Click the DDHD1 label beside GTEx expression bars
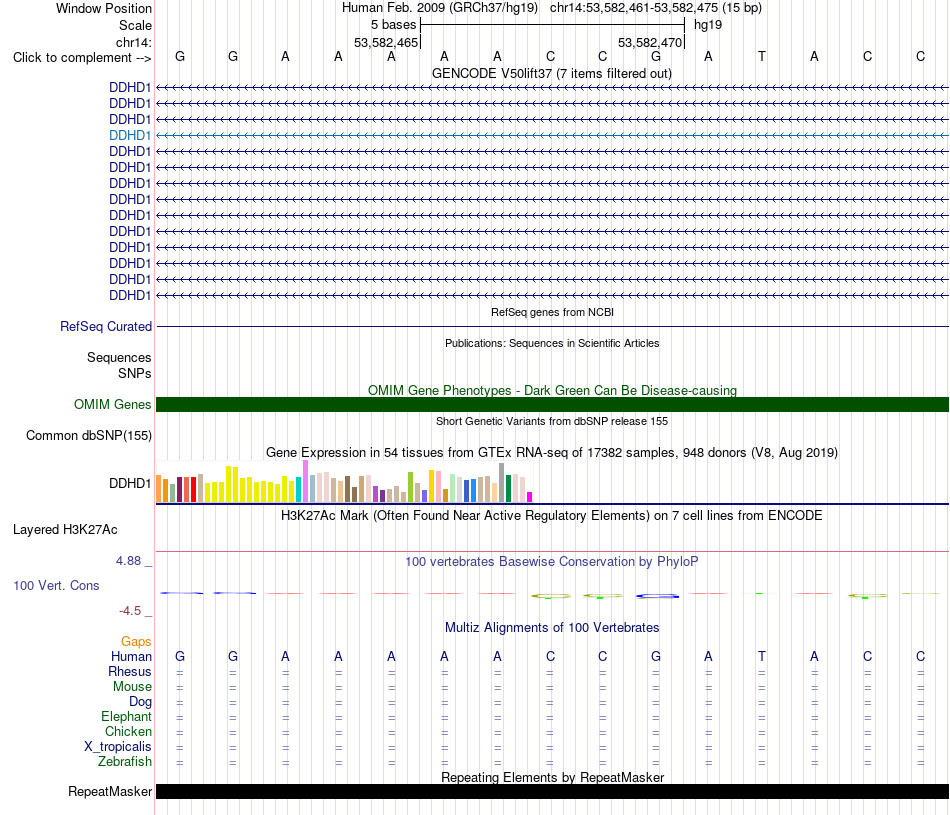This screenshot has width=950, height=815. 130,484
